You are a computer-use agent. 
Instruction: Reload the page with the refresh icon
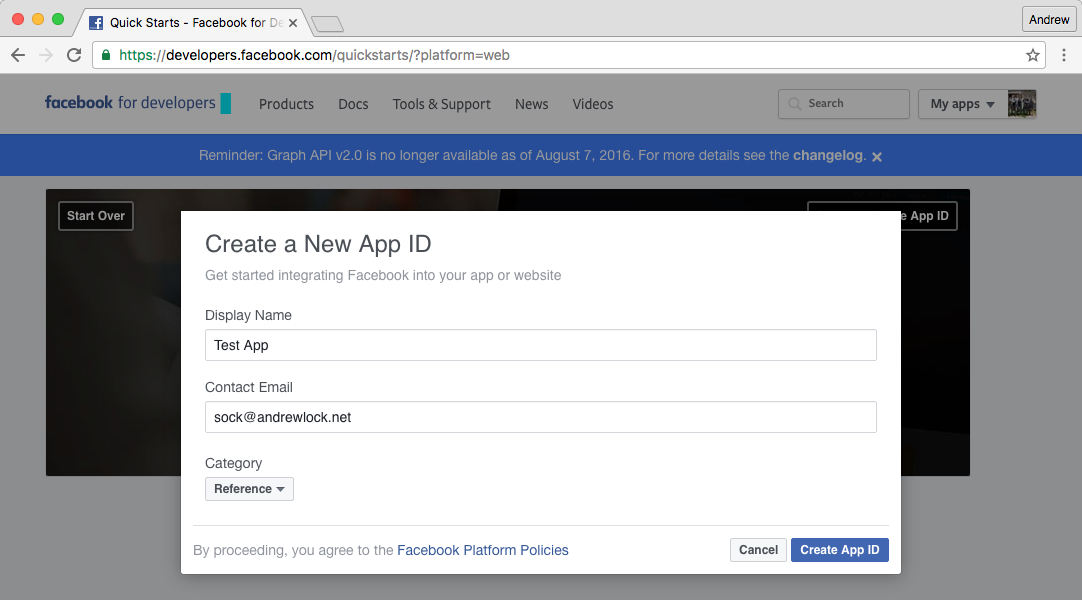74,55
